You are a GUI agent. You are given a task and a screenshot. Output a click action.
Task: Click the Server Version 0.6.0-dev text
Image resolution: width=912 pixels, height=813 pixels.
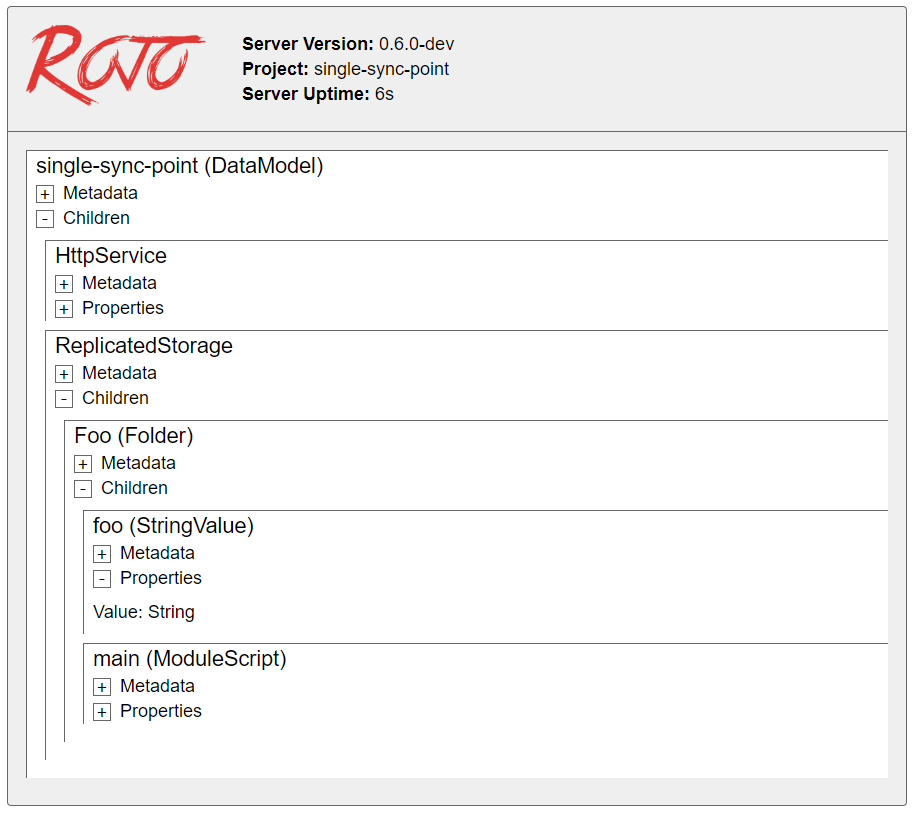point(348,44)
